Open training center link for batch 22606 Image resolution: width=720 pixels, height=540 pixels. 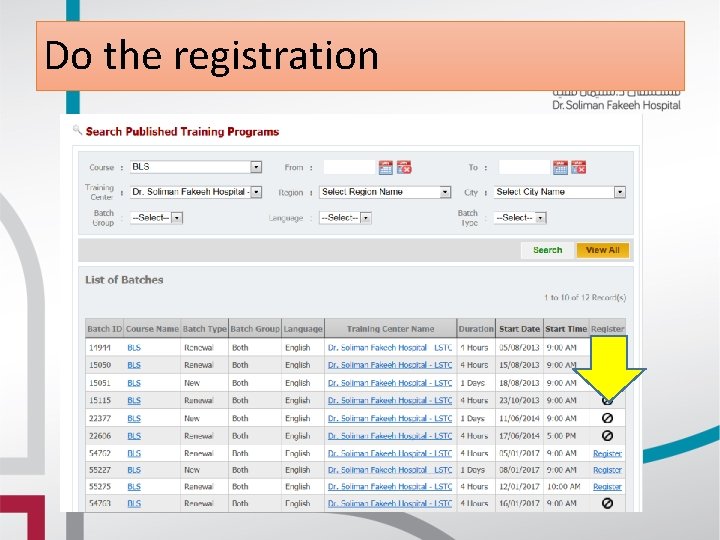pos(390,435)
